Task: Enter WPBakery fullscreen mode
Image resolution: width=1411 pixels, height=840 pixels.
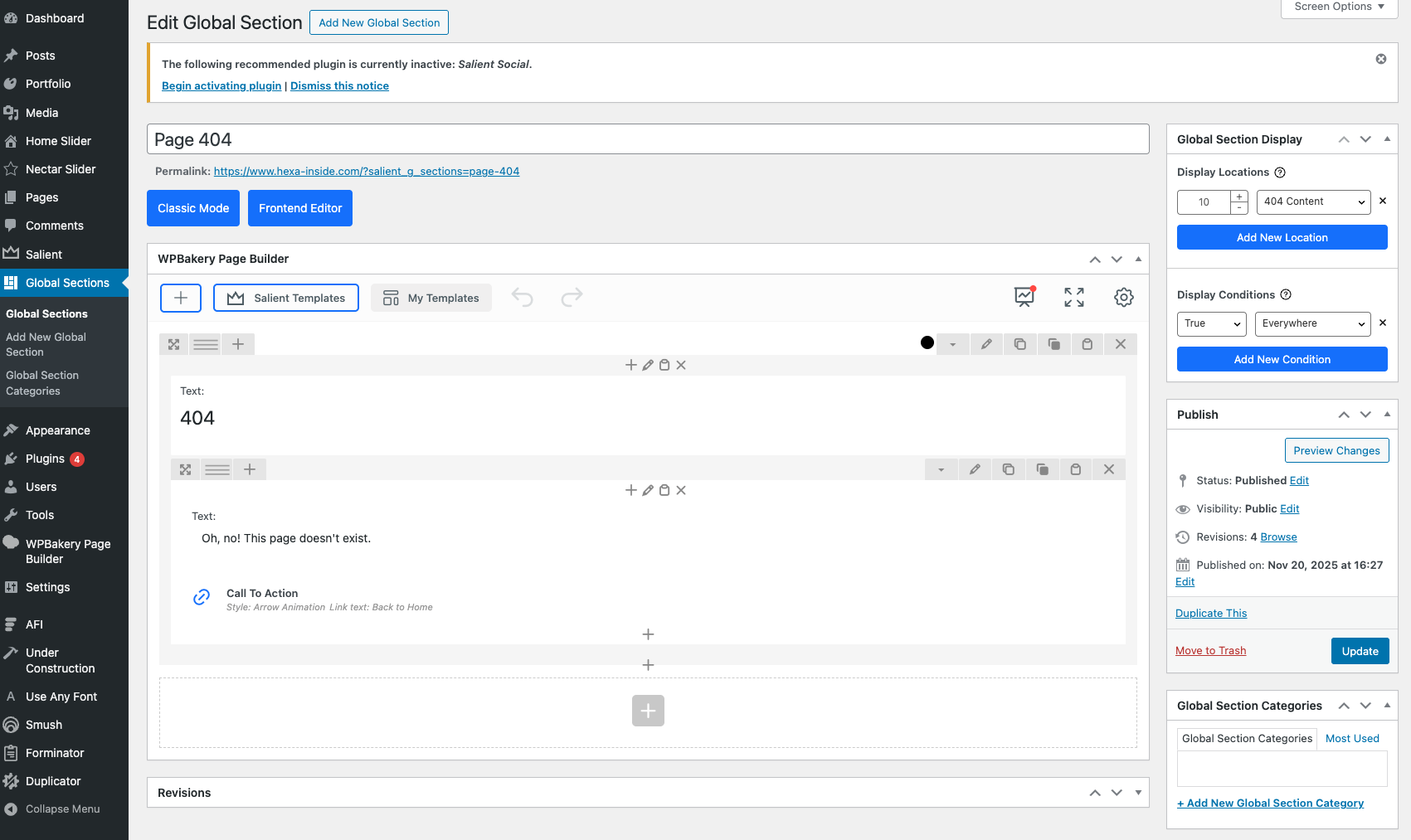Action: coord(1074,298)
